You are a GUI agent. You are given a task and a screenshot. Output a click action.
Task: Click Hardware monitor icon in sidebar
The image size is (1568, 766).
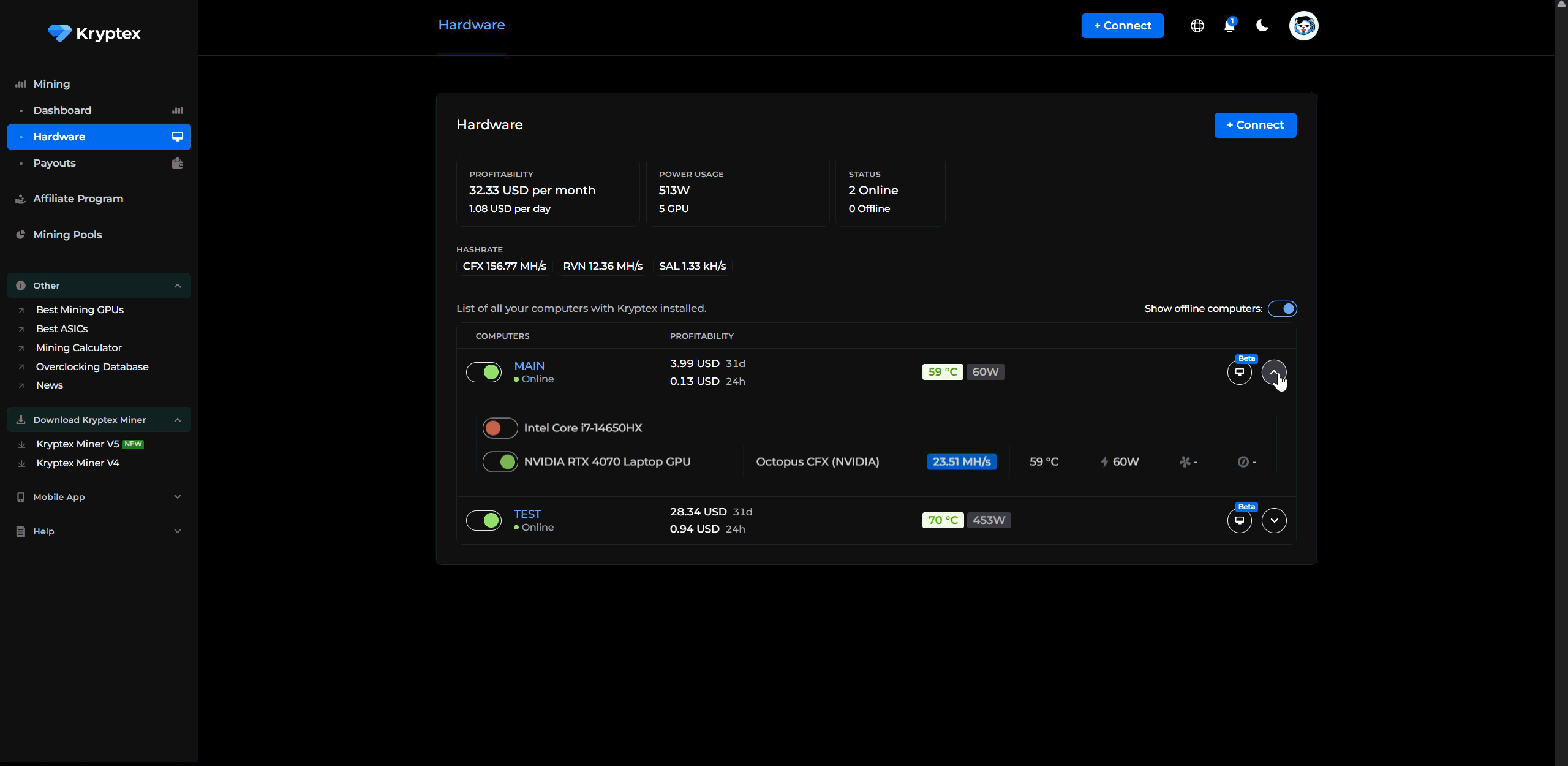coord(178,137)
